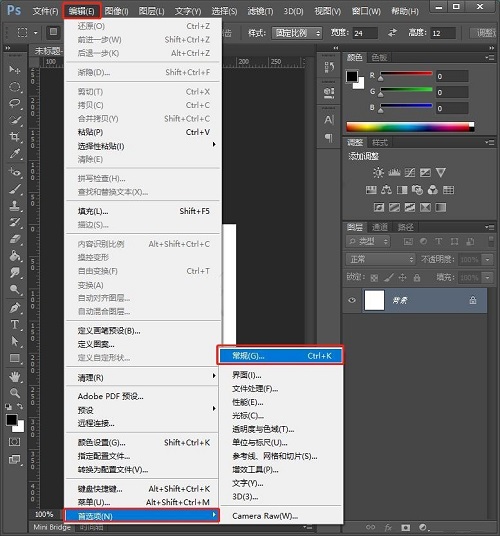This screenshot has width=500, height=536.
Task: Click 粘贴(P) in edit menu
Action: click(143, 132)
